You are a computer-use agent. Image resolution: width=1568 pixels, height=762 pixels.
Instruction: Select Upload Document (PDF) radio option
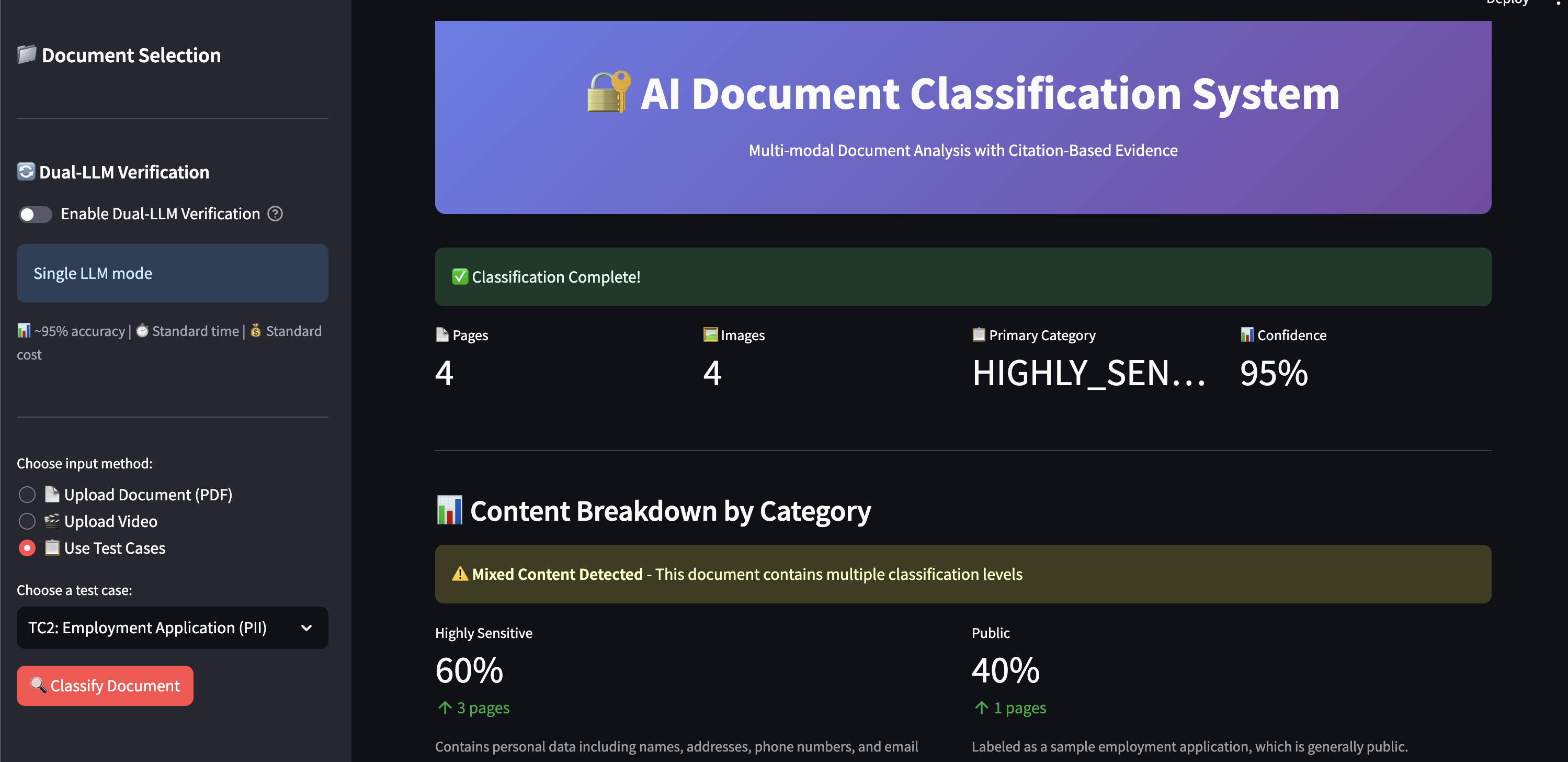point(27,494)
